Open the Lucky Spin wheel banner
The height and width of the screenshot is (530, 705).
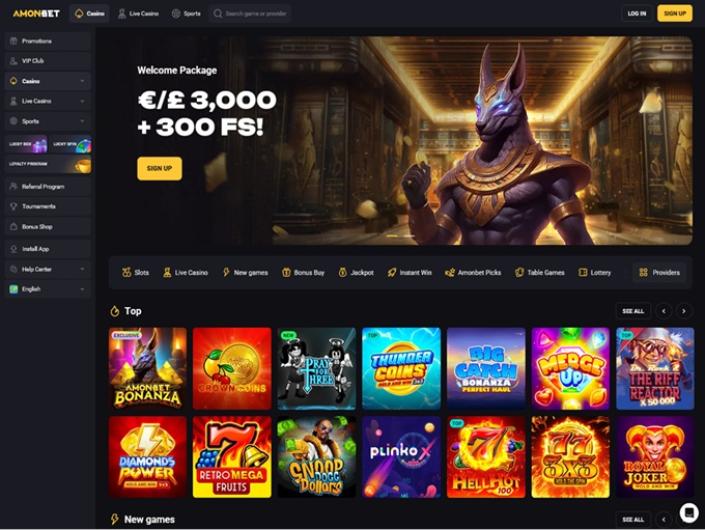click(x=71, y=144)
